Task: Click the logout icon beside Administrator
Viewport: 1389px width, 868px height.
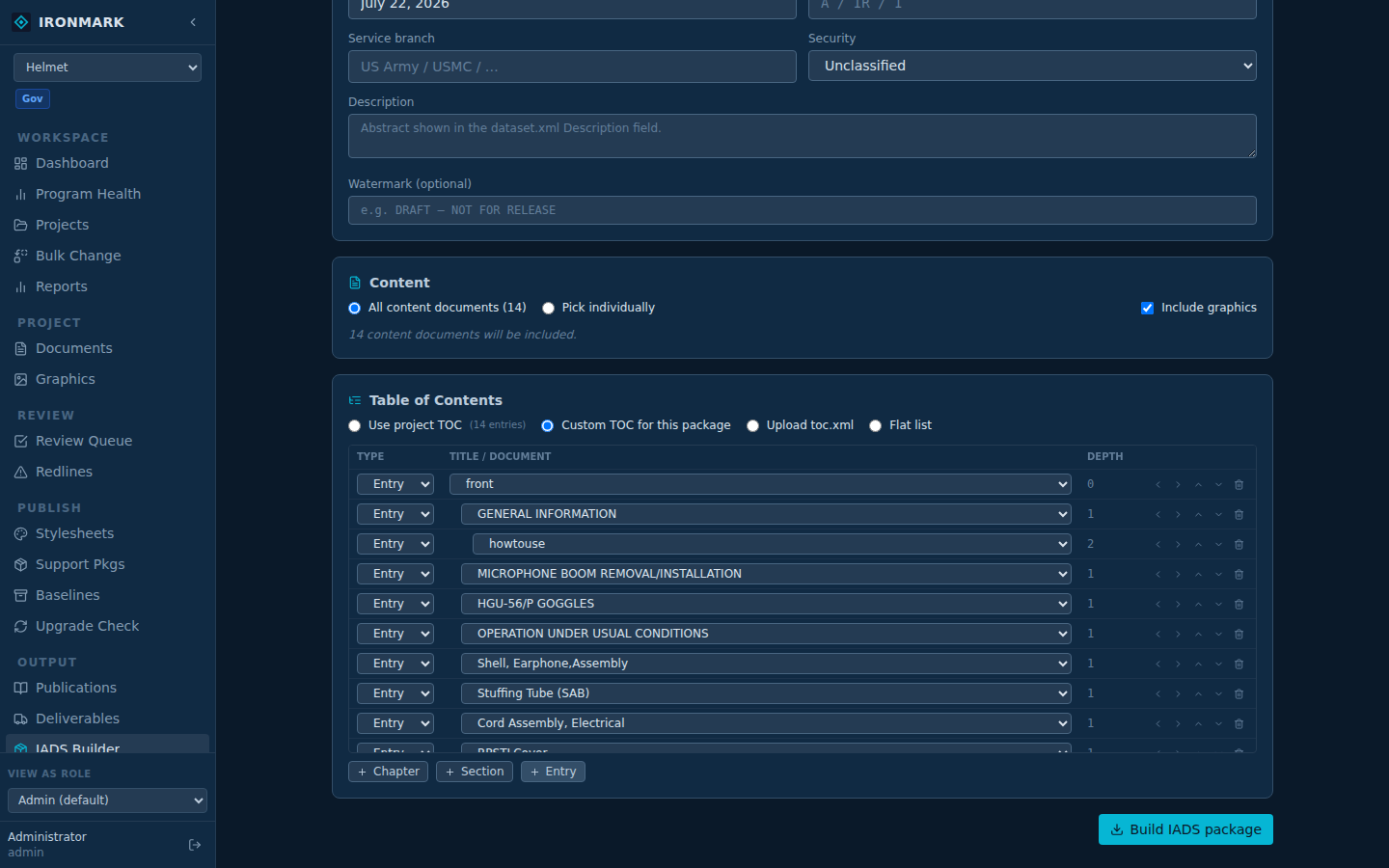Action: click(x=195, y=845)
